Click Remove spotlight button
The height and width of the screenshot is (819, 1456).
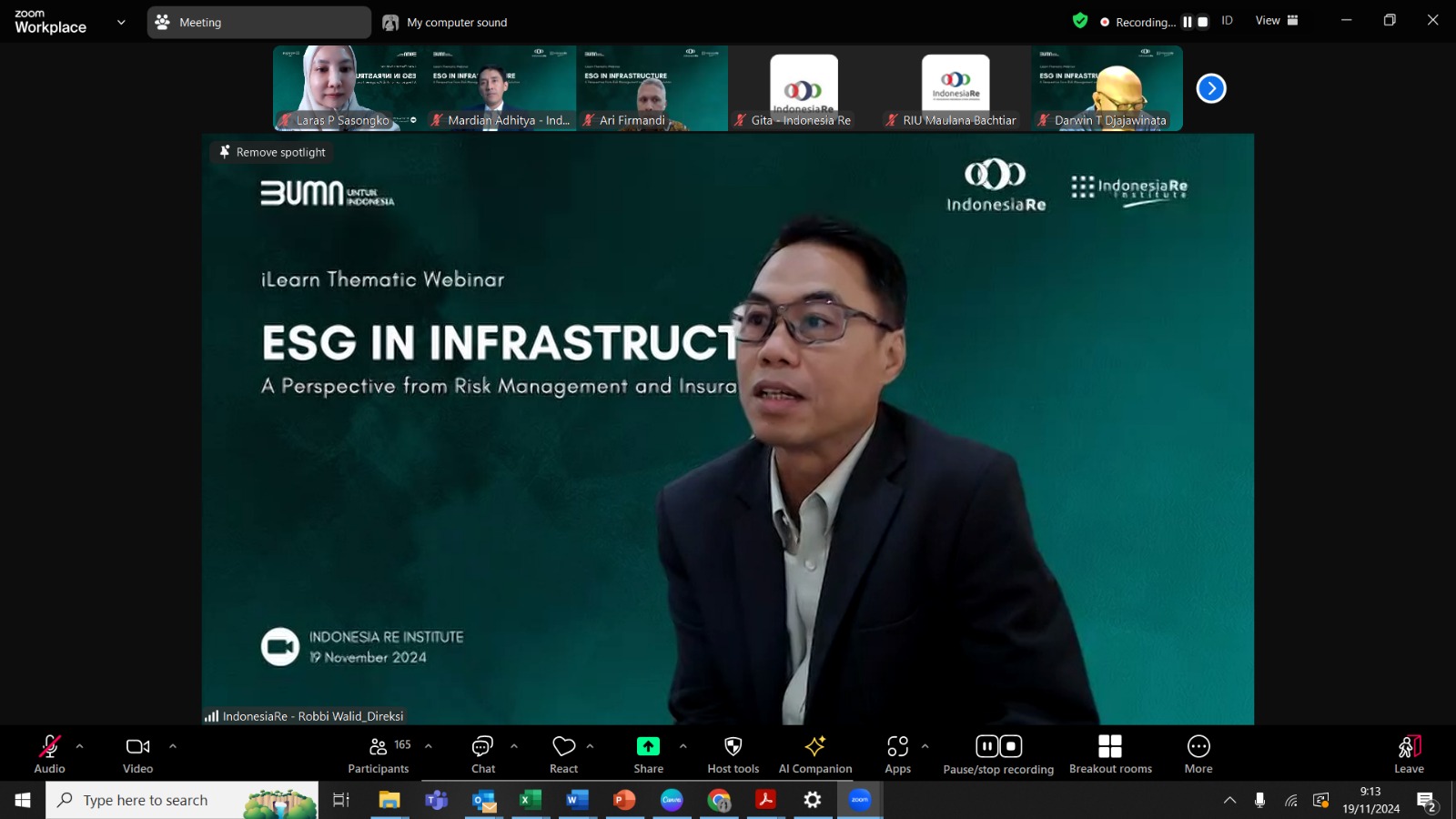272,152
